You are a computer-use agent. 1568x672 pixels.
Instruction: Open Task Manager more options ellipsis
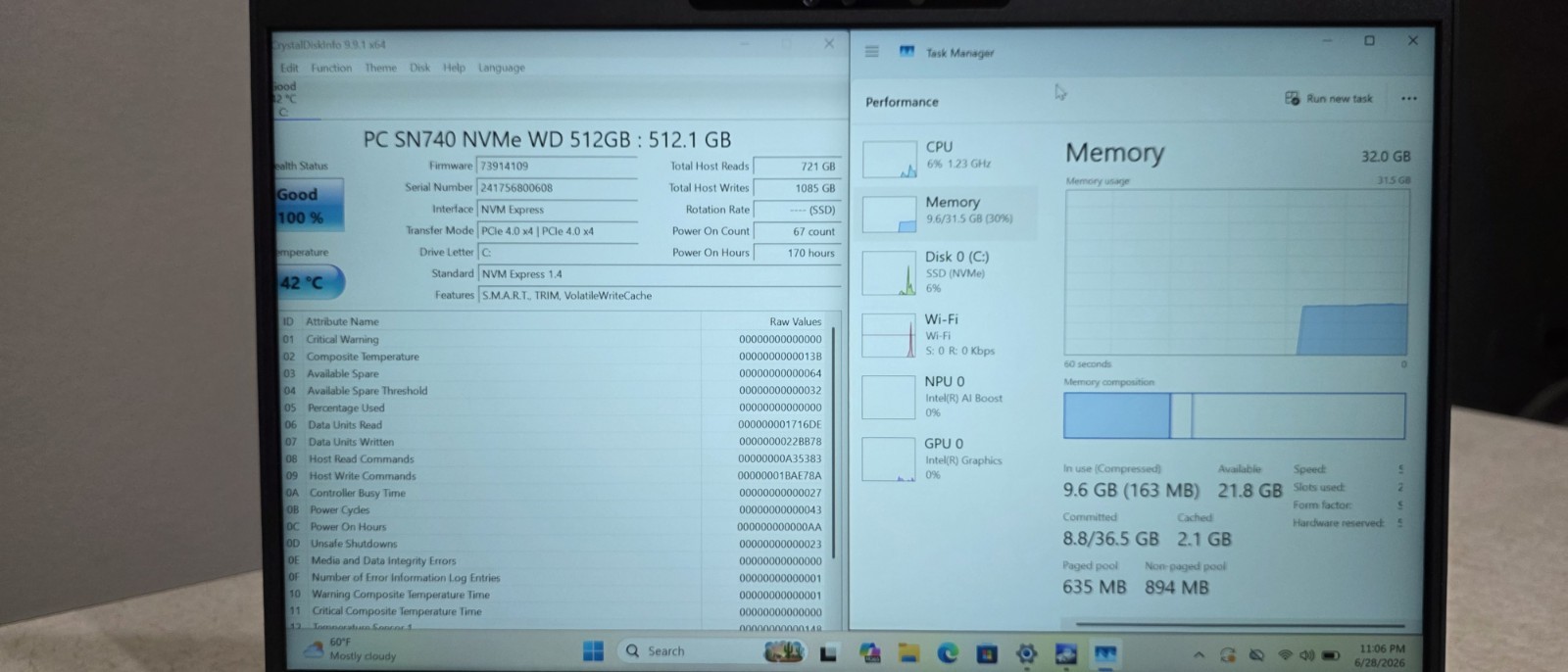pyautogui.click(x=1408, y=98)
